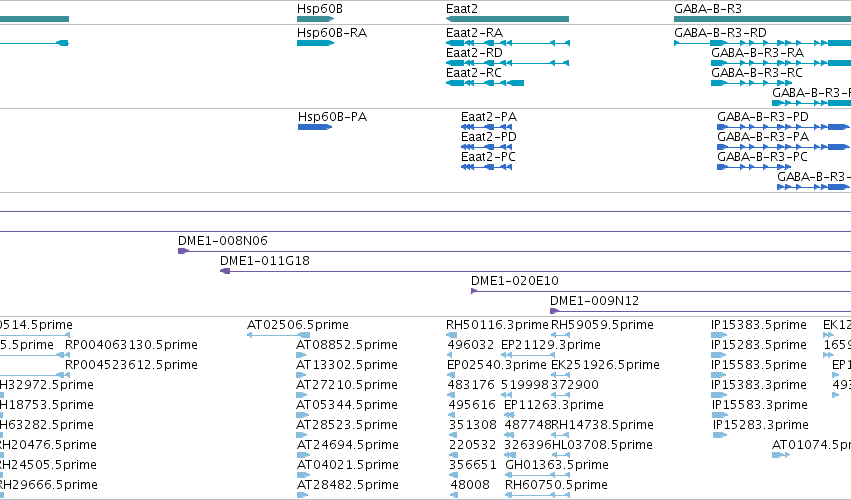Image resolution: width=851 pixels, height=500 pixels.
Task: Open the AT28482.5prime EST label
Action: point(348,486)
